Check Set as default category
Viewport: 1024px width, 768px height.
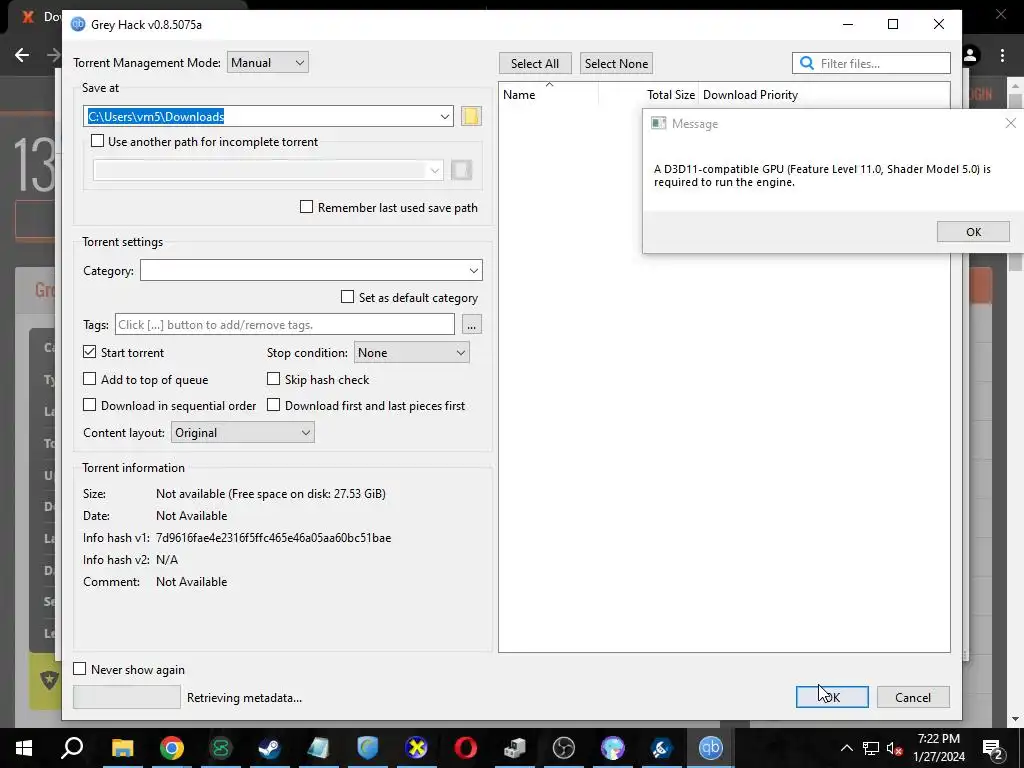click(347, 297)
